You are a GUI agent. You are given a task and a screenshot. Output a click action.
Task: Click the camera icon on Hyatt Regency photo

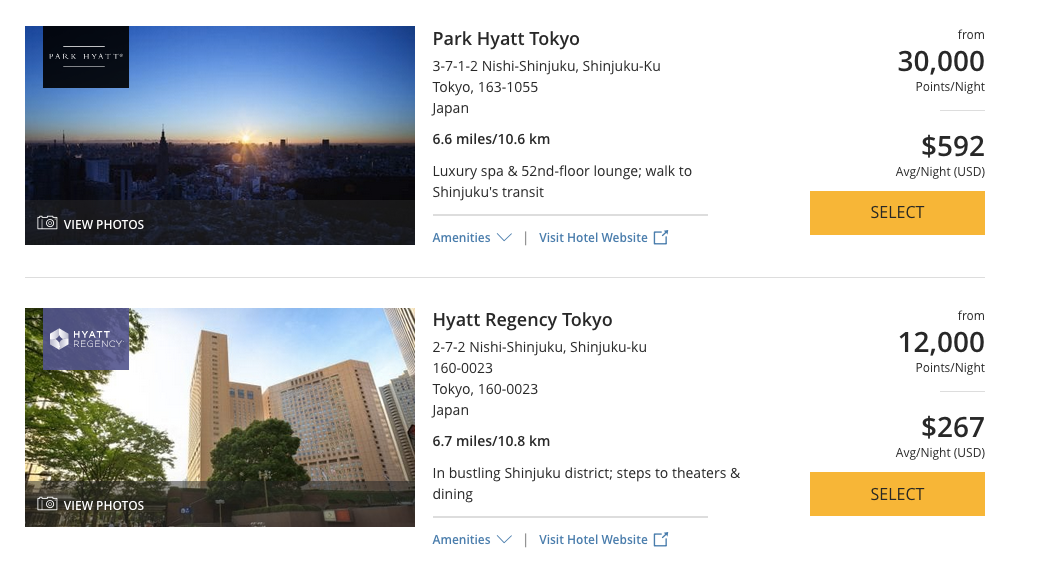click(47, 505)
